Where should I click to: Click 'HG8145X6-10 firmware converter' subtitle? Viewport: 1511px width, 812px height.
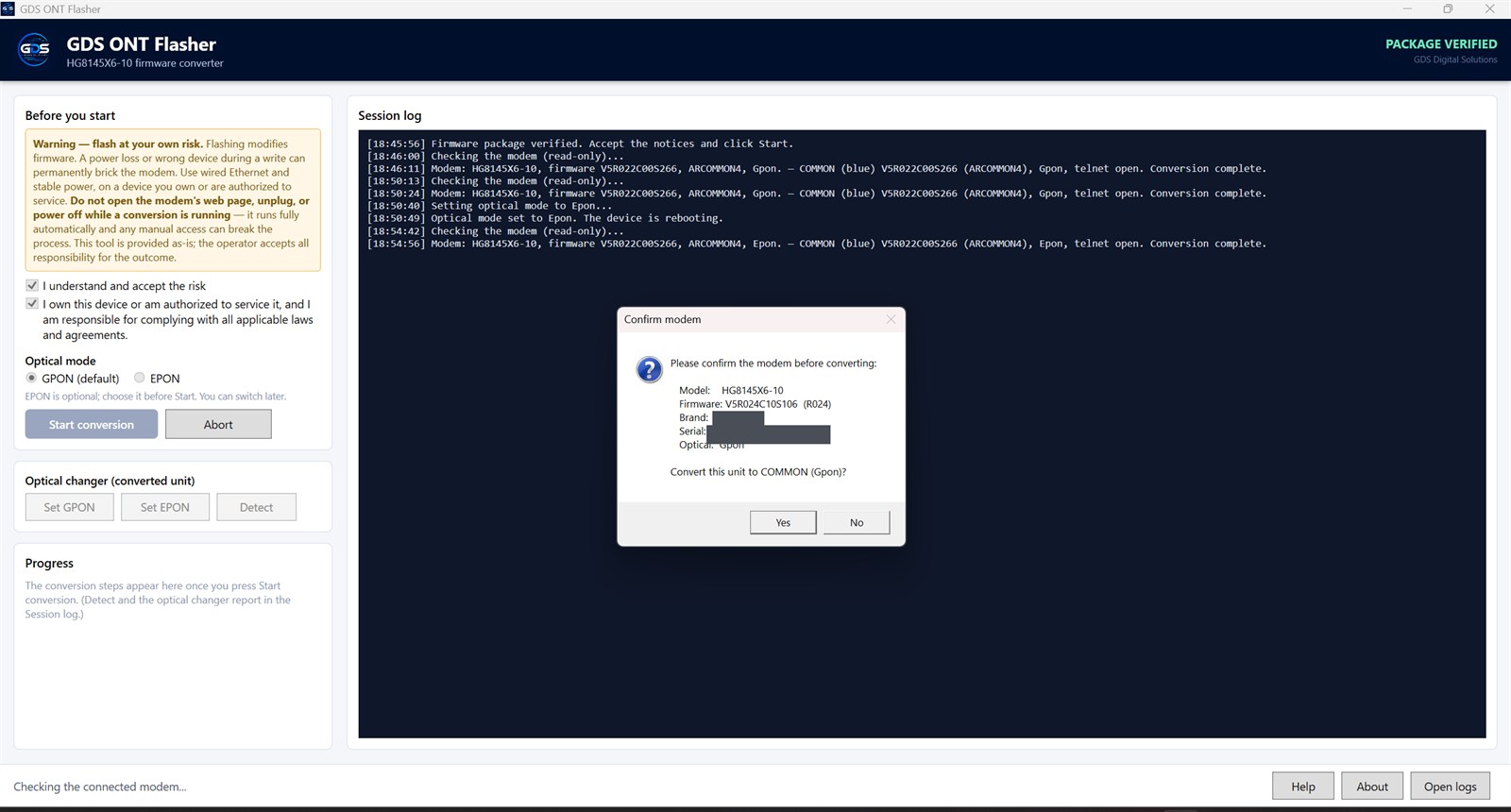click(x=144, y=63)
